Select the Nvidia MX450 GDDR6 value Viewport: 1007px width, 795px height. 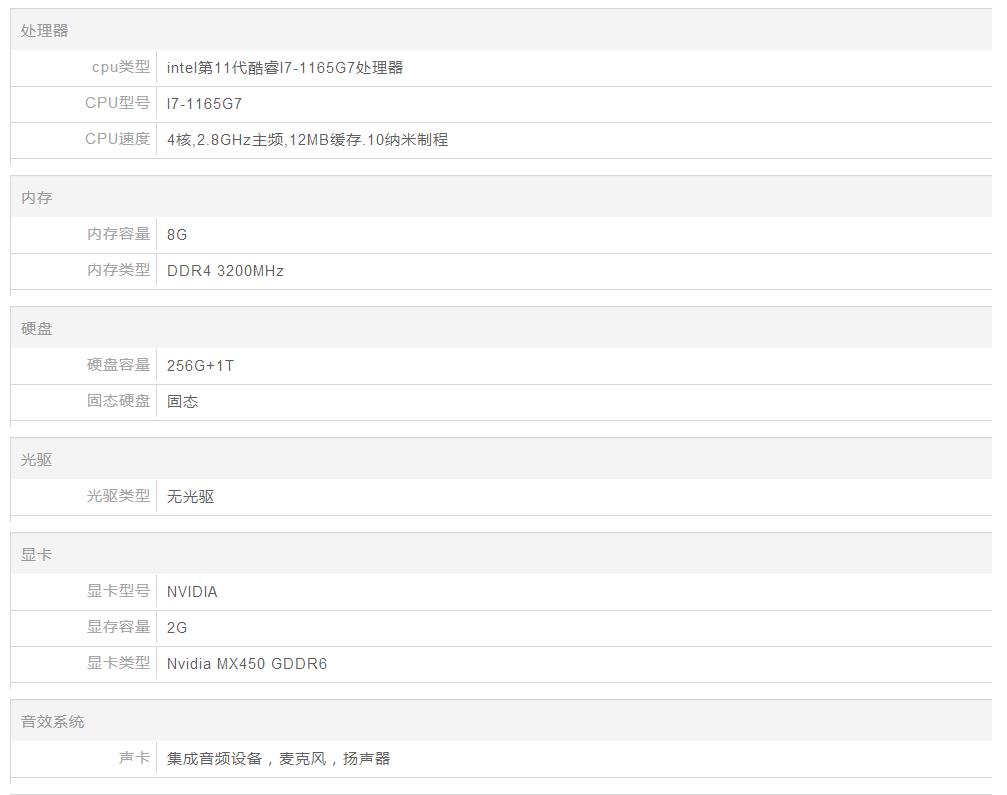pos(247,664)
